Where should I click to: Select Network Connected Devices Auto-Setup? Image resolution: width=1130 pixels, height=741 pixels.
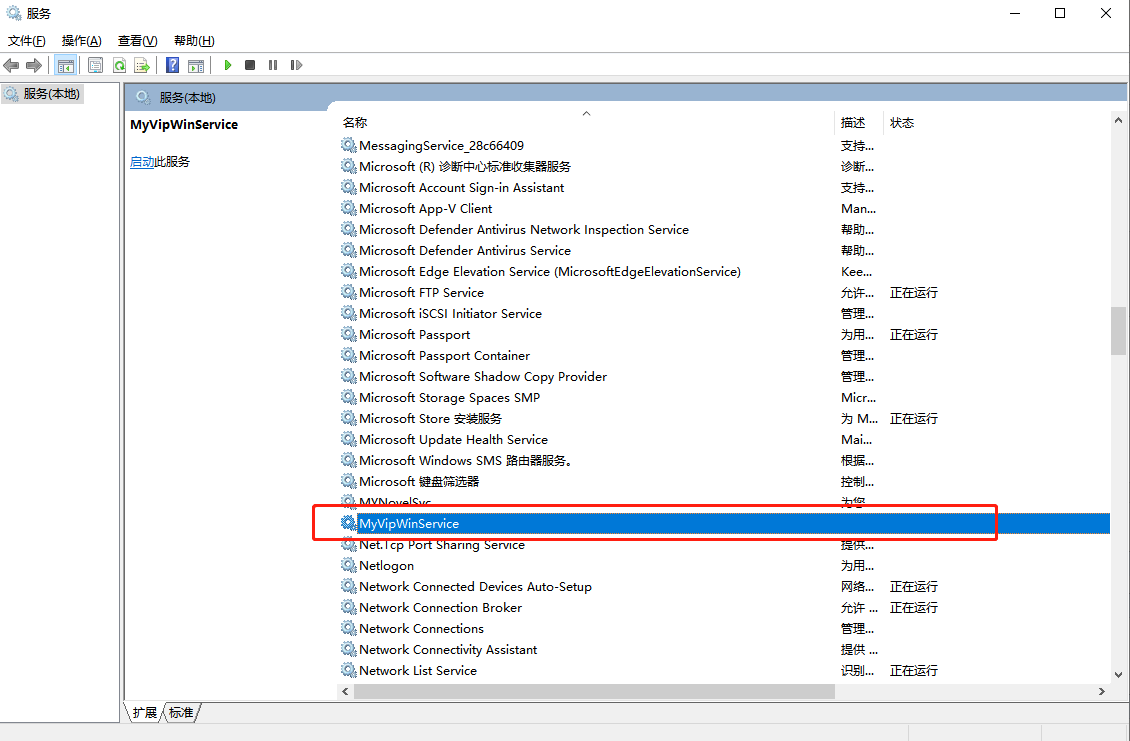[724, 587]
